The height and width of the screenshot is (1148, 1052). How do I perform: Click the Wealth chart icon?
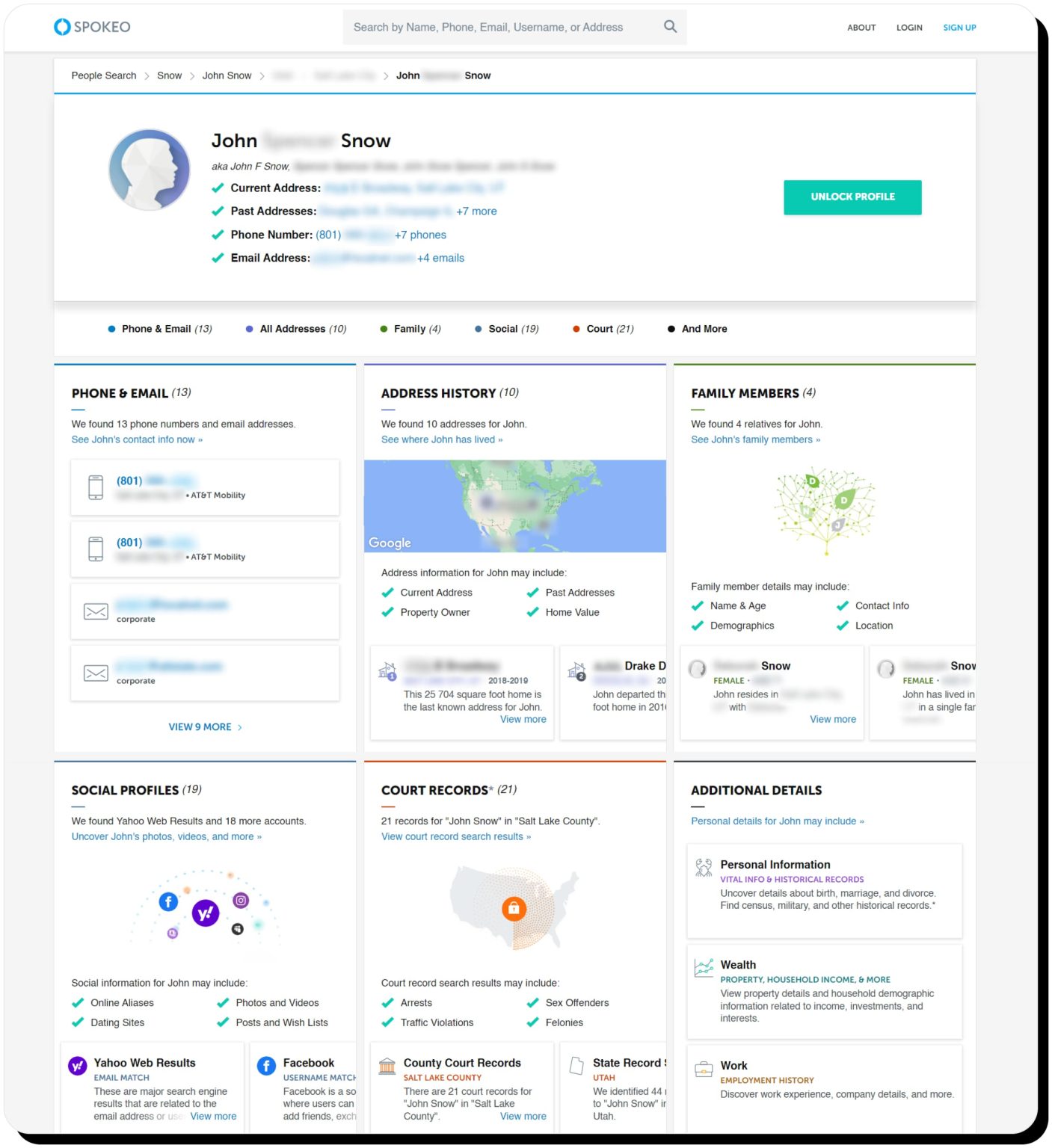click(704, 968)
